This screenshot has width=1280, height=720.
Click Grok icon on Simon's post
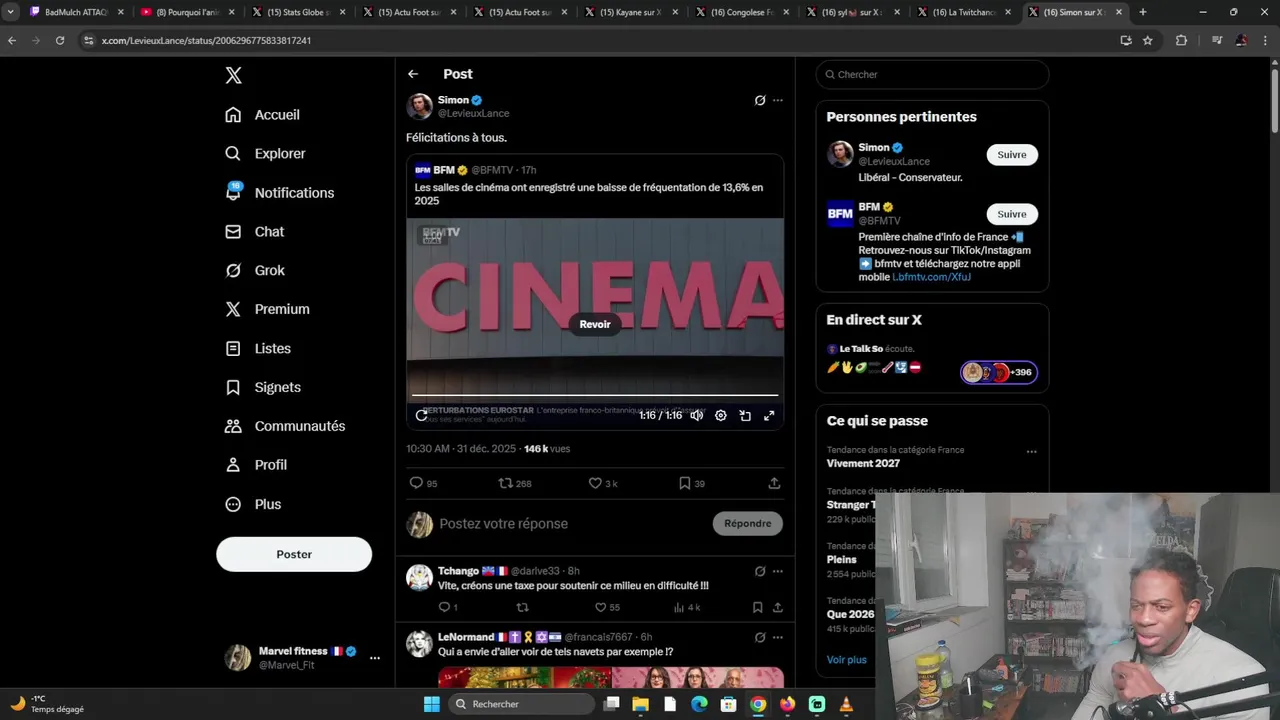click(760, 101)
